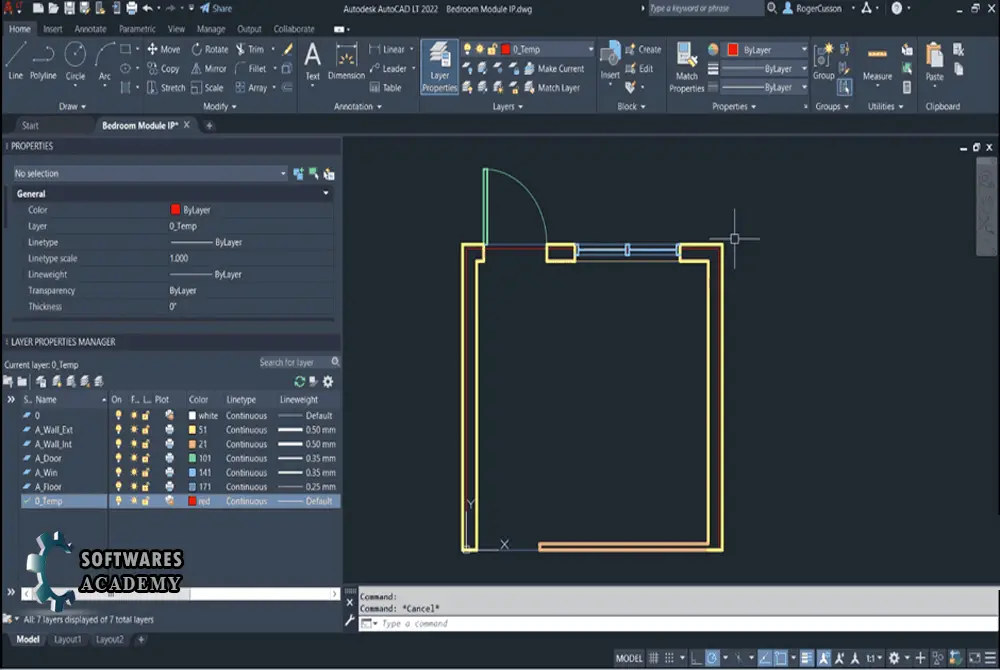Click Edit in the Block panel
The height and width of the screenshot is (670, 1000).
click(639, 68)
